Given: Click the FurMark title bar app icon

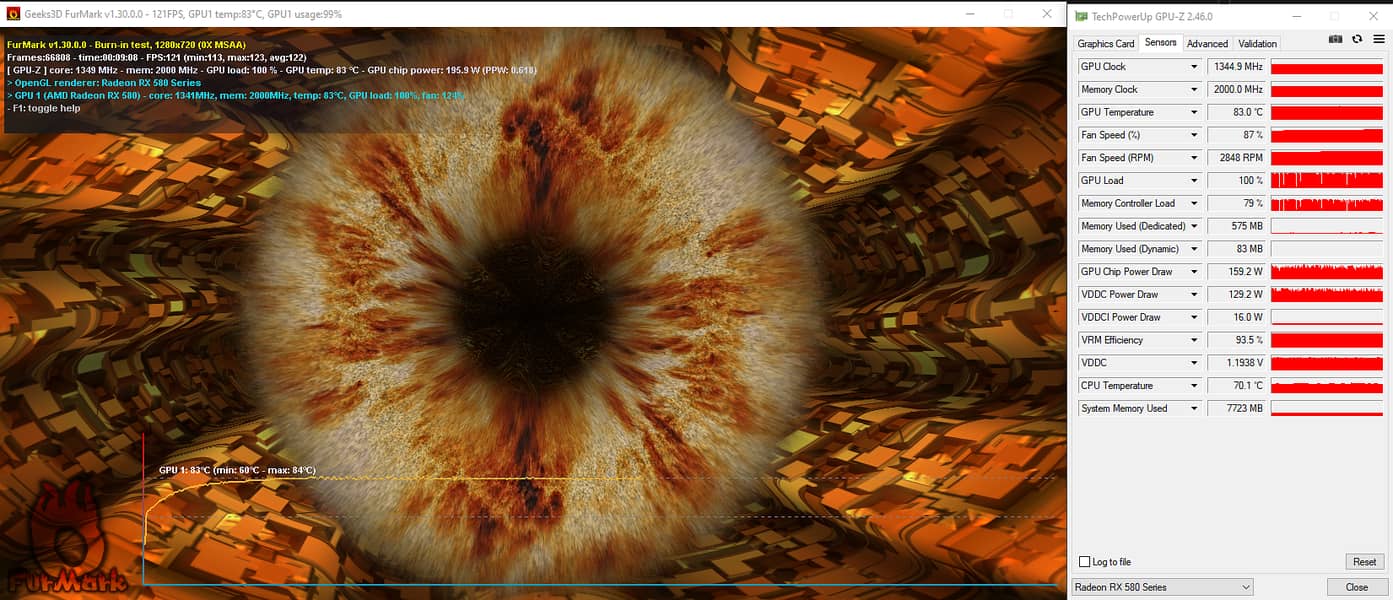Looking at the screenshot, I should 14,14.
